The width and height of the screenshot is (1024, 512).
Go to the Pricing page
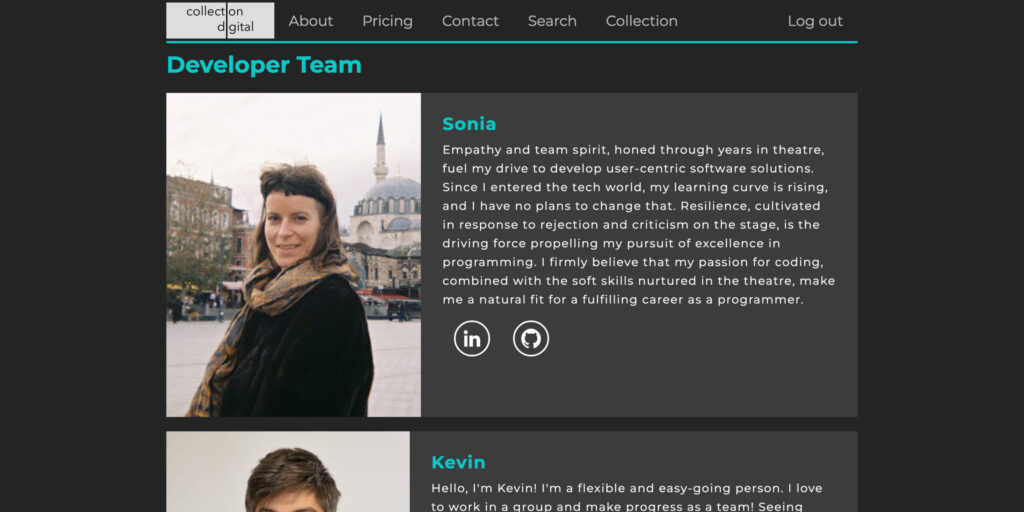point(387,21)
